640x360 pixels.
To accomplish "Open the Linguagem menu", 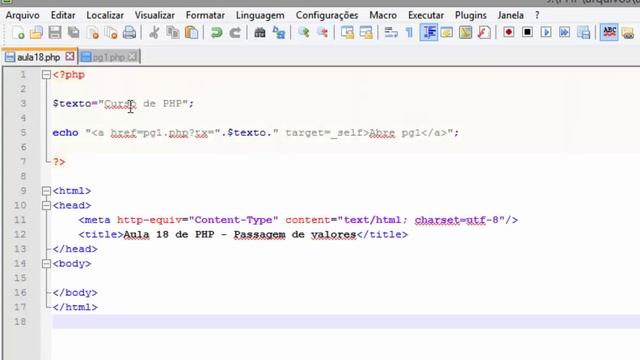I will (x=260, y=15).
